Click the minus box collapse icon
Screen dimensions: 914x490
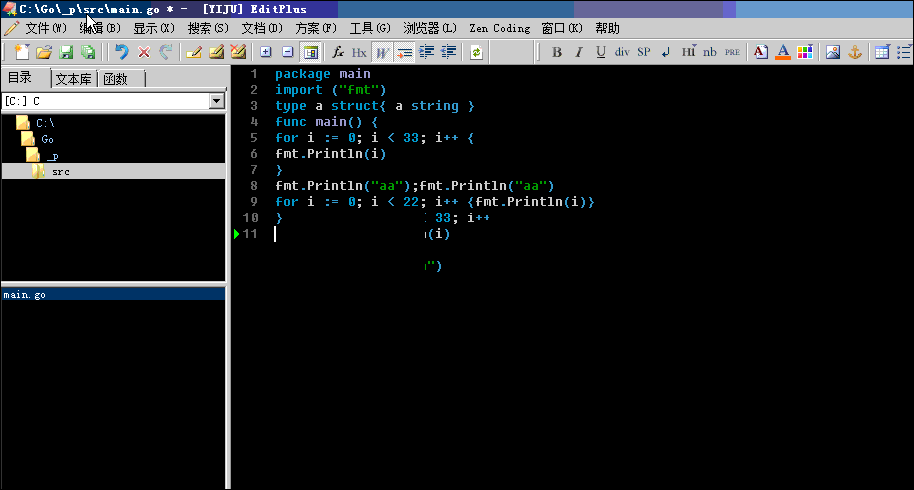(288, 52)
